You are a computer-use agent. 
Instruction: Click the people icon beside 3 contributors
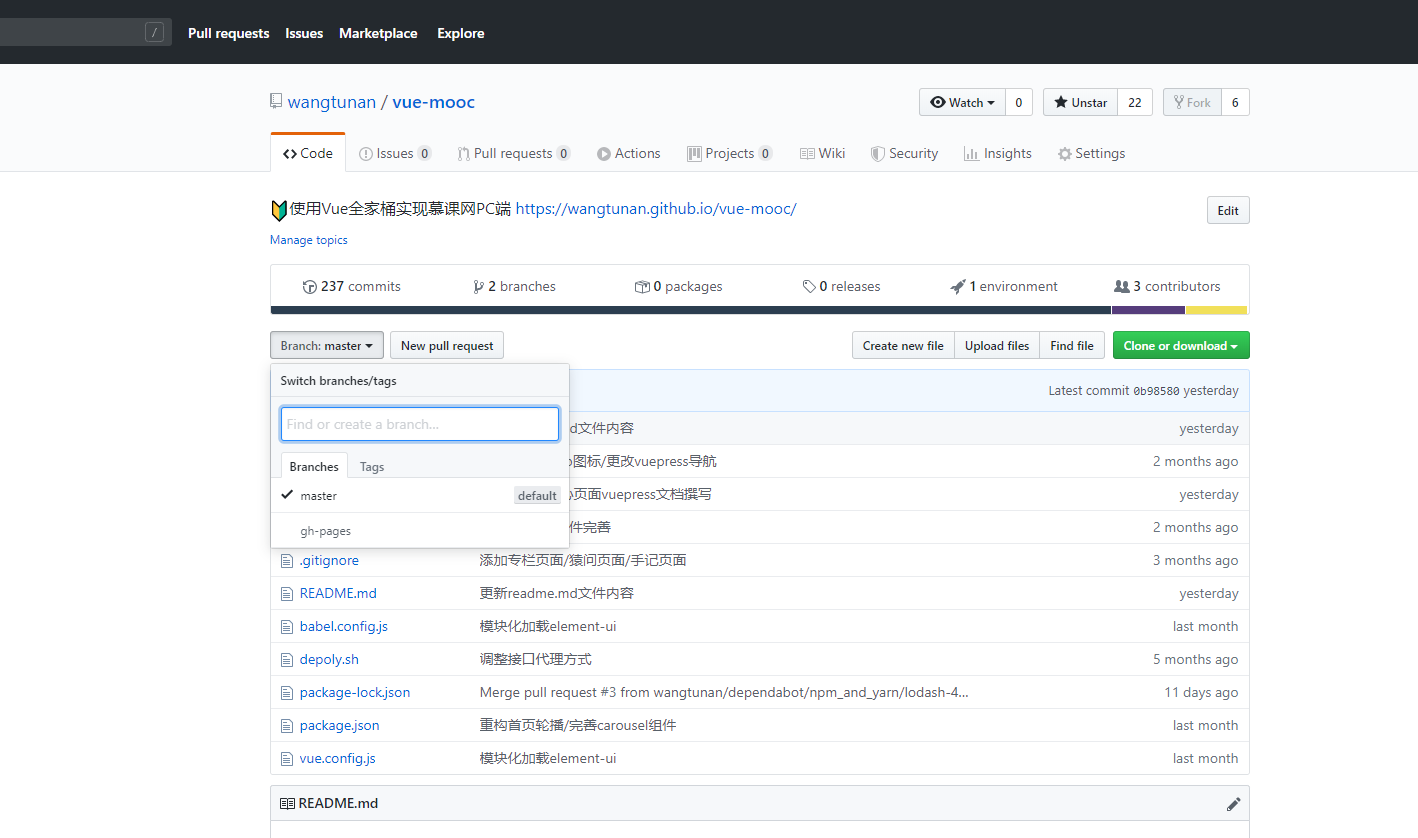[x=1122, y=287]
